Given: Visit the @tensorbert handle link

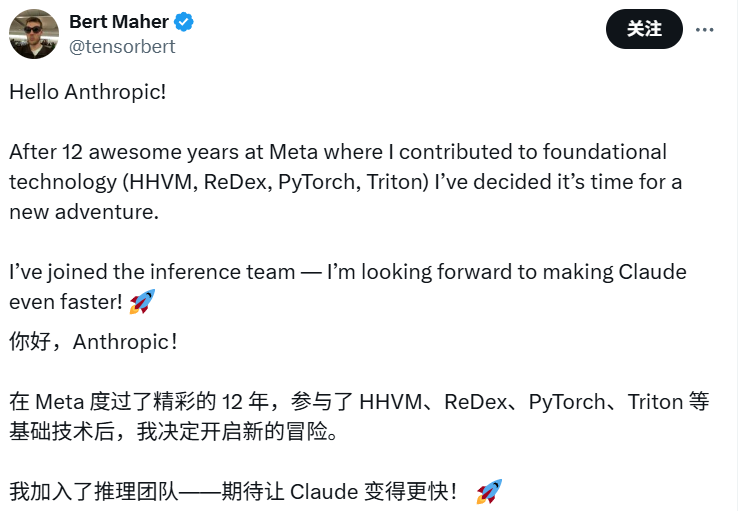Looking at the screenshot, I should point(122,46).
